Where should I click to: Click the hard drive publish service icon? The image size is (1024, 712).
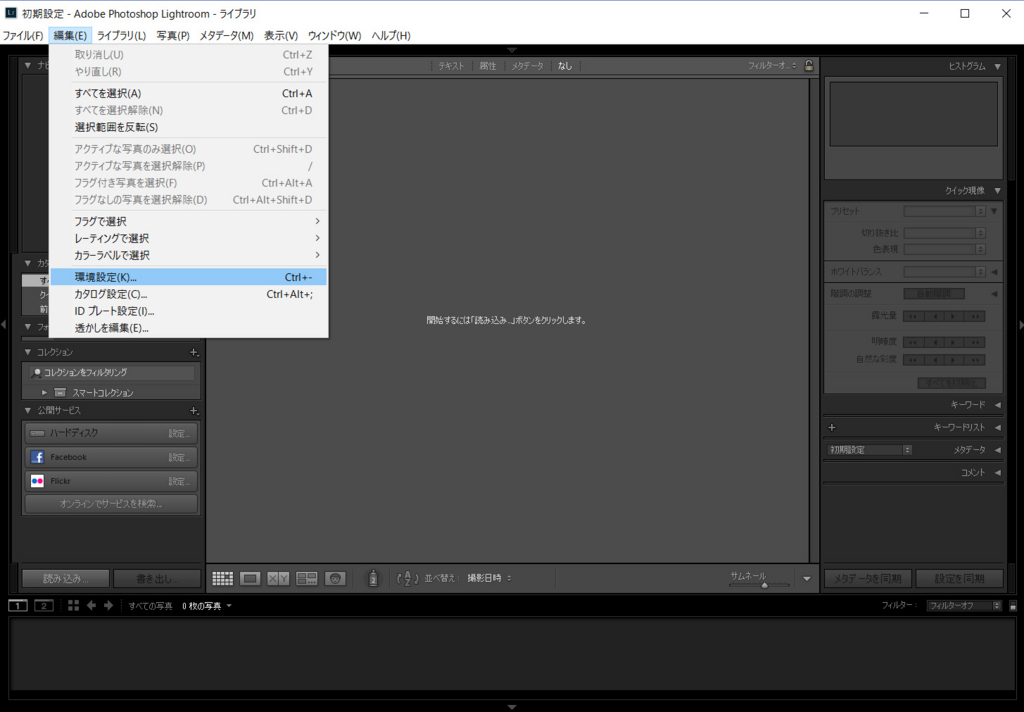37,433
